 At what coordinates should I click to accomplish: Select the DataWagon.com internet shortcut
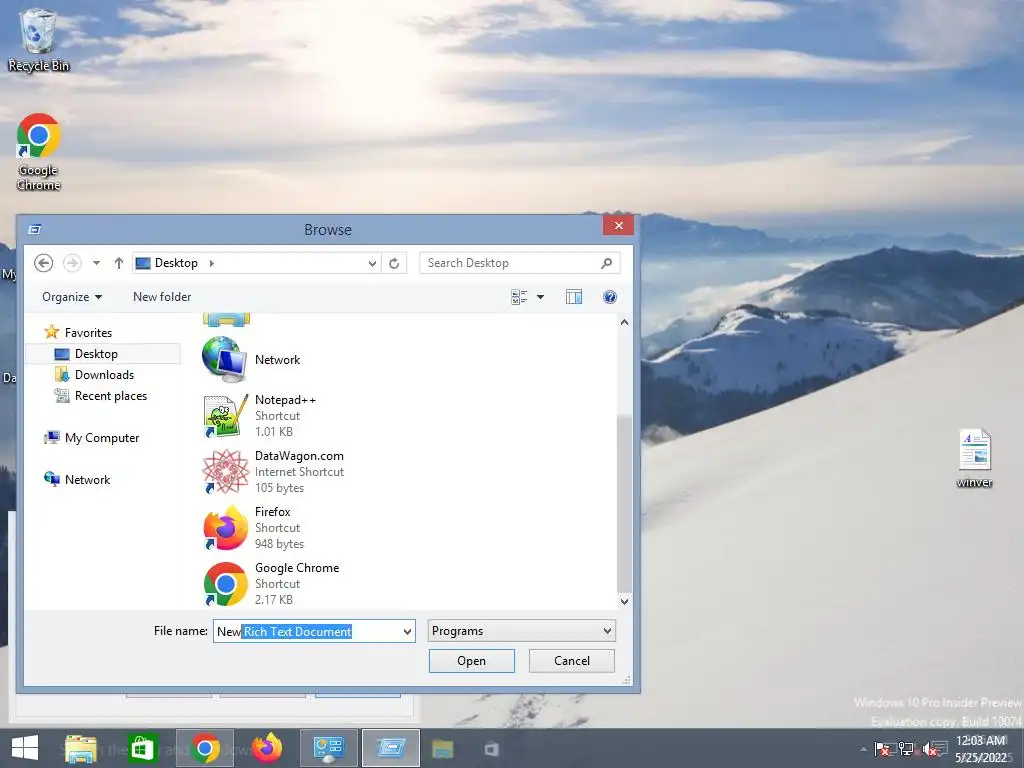click(x=273, y=472)
